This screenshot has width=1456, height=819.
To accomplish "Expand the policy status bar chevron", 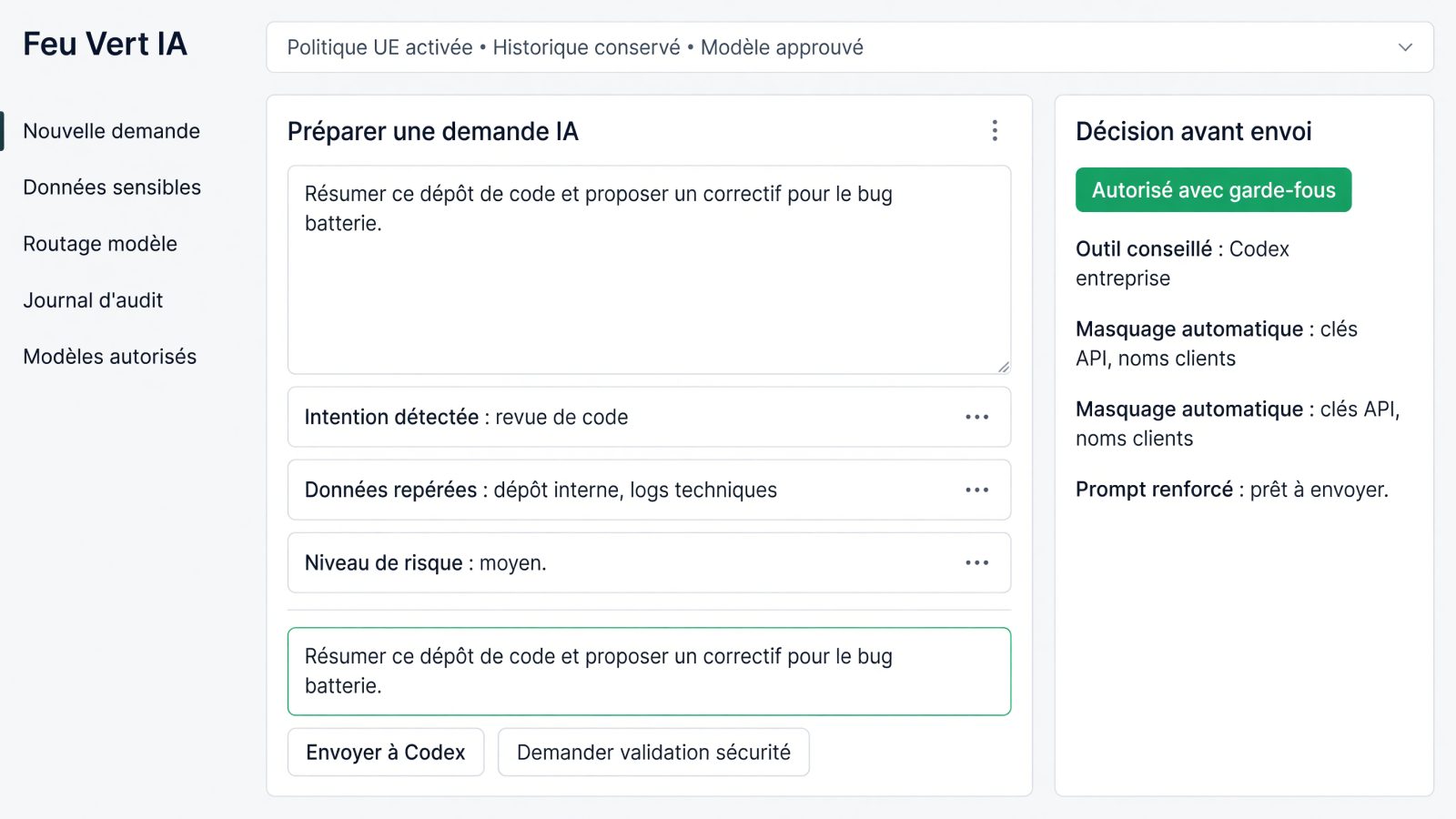I will (1405, 47).
